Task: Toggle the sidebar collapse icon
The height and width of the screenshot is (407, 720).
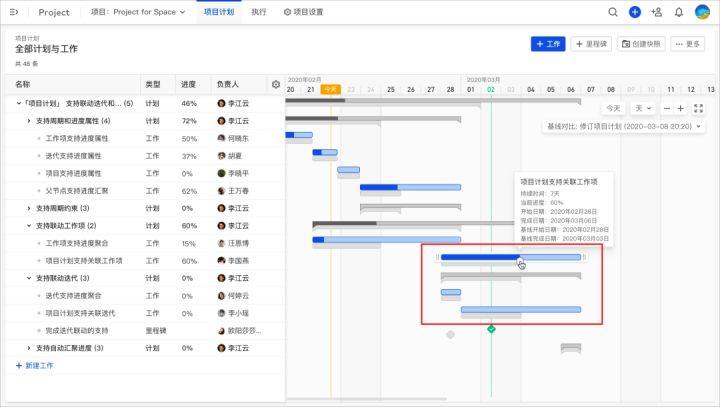Action: tap(14, 12)
